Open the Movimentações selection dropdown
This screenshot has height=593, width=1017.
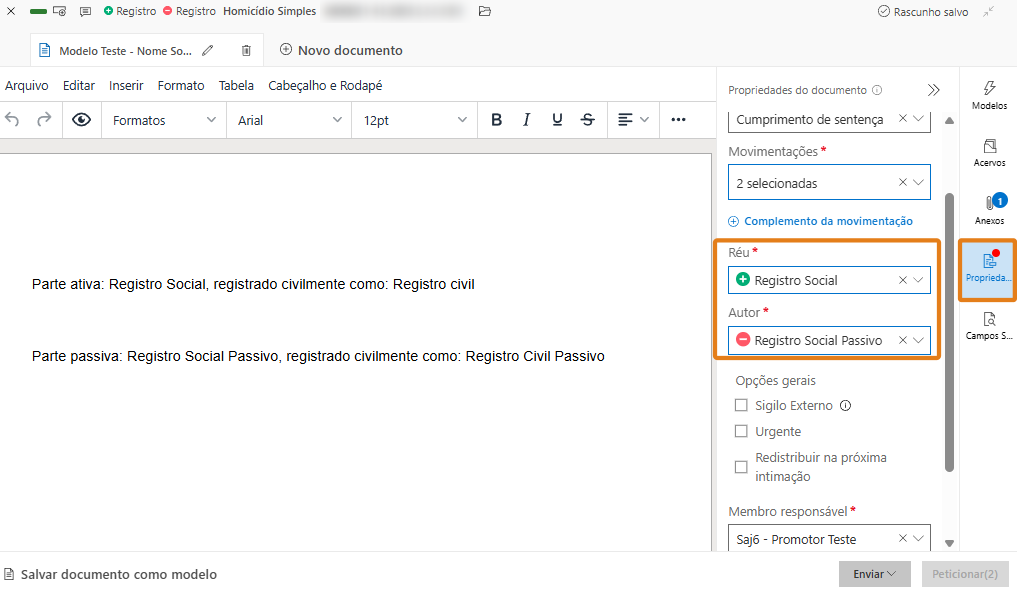918,182
